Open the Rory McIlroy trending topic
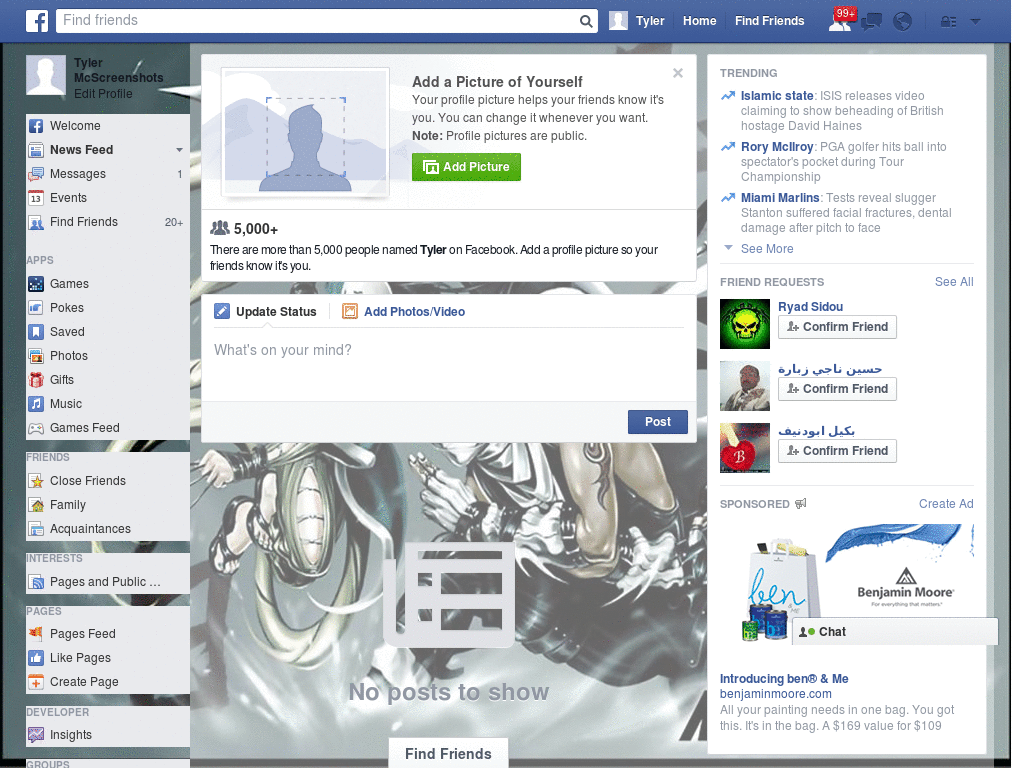The image size is (1024, 768). (777, 147)
